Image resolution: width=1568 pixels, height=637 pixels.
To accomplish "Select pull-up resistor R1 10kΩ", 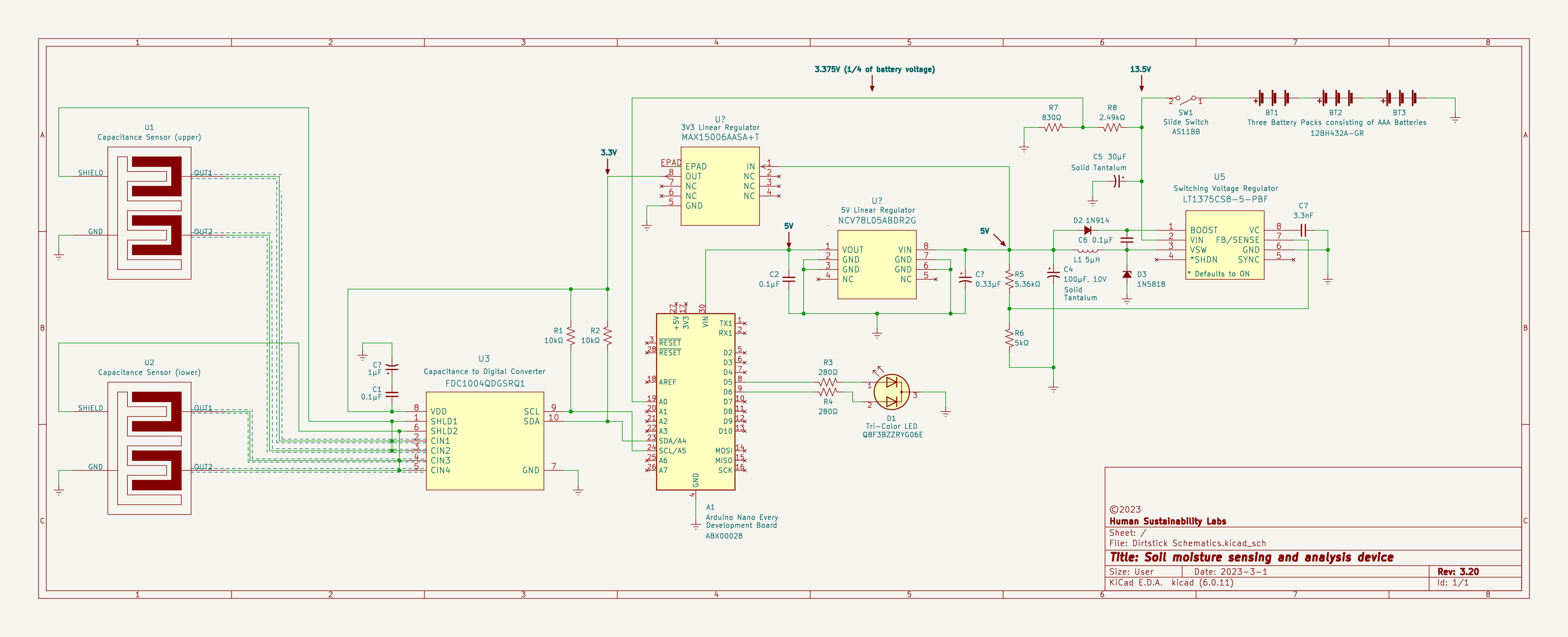I will coord(571,335).
